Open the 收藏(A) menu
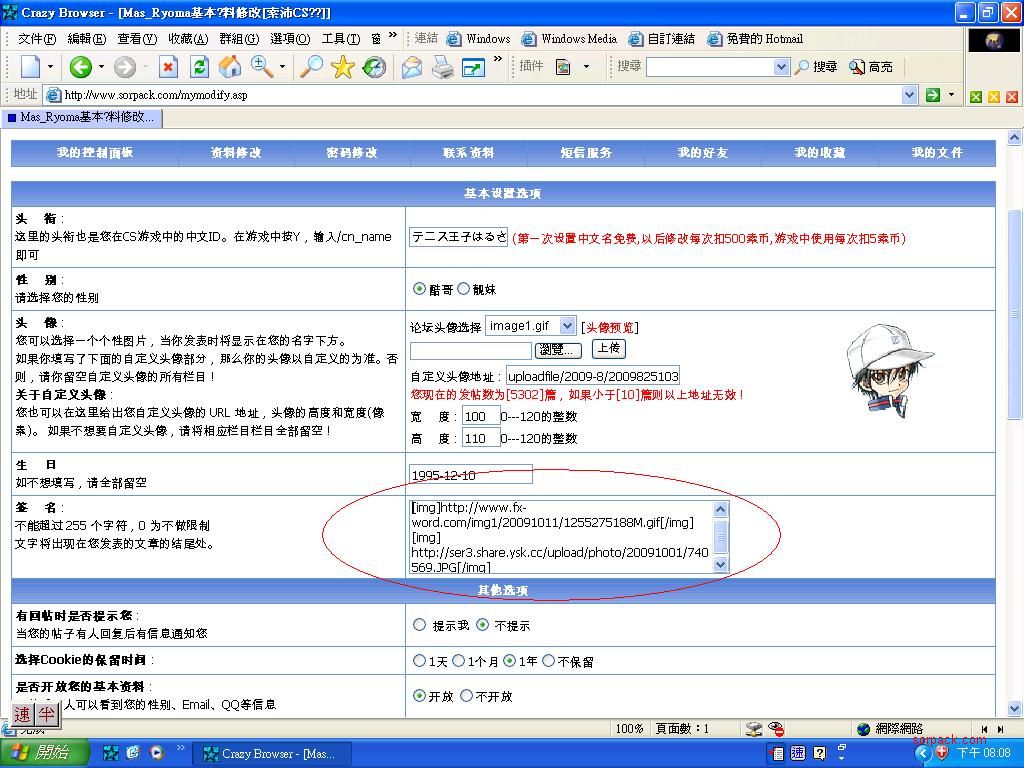Screen dimensions: 1024x768 (x=187, y=39)
